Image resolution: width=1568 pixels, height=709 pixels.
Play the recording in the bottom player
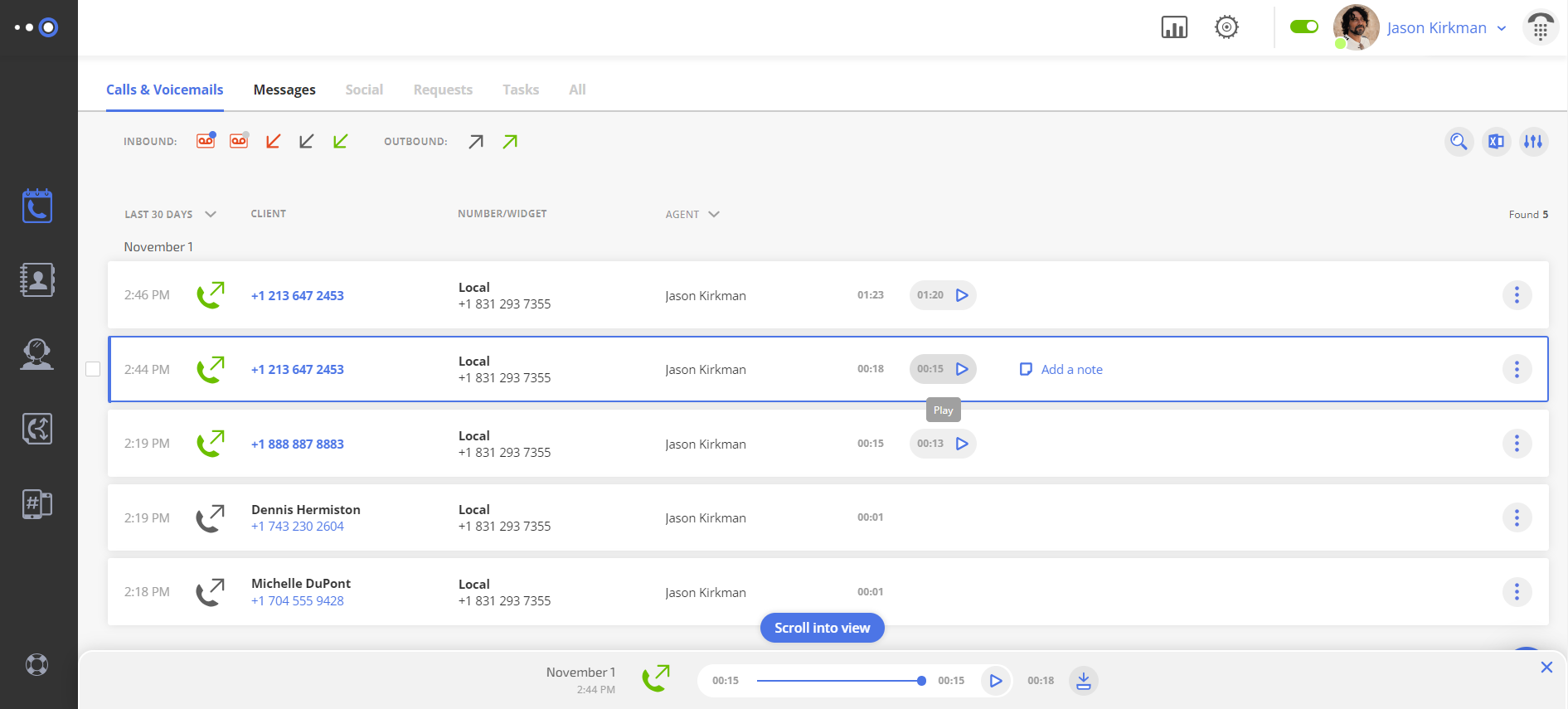tap(996, 681)
